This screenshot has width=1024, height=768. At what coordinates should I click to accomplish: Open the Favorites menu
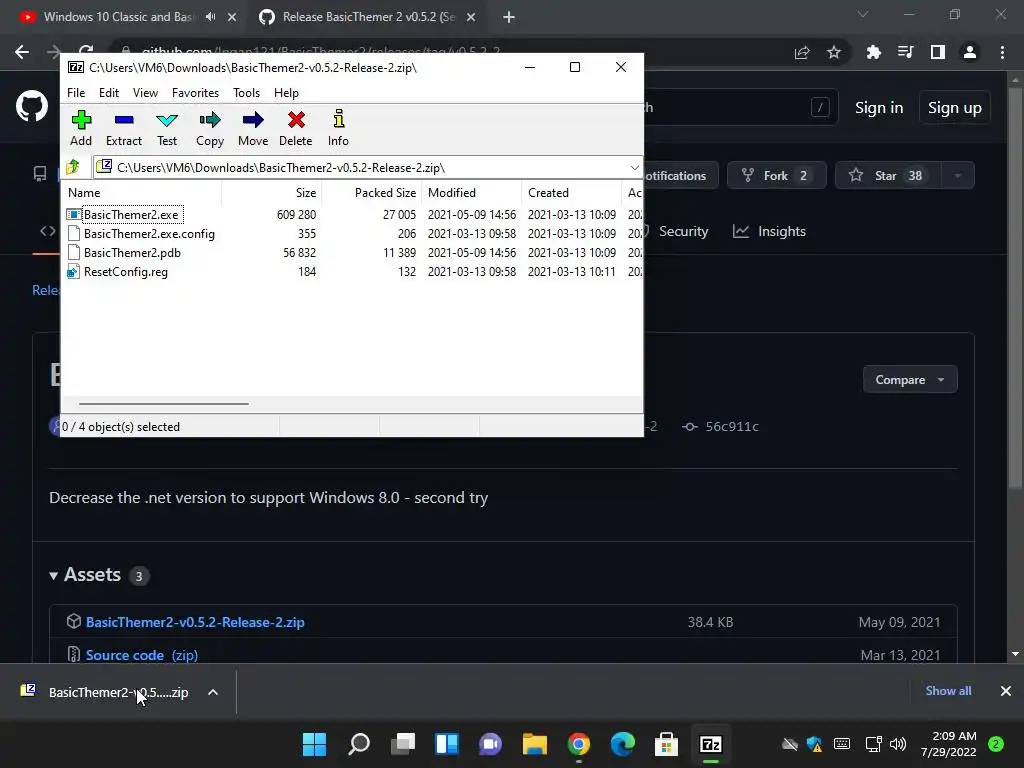195,93
